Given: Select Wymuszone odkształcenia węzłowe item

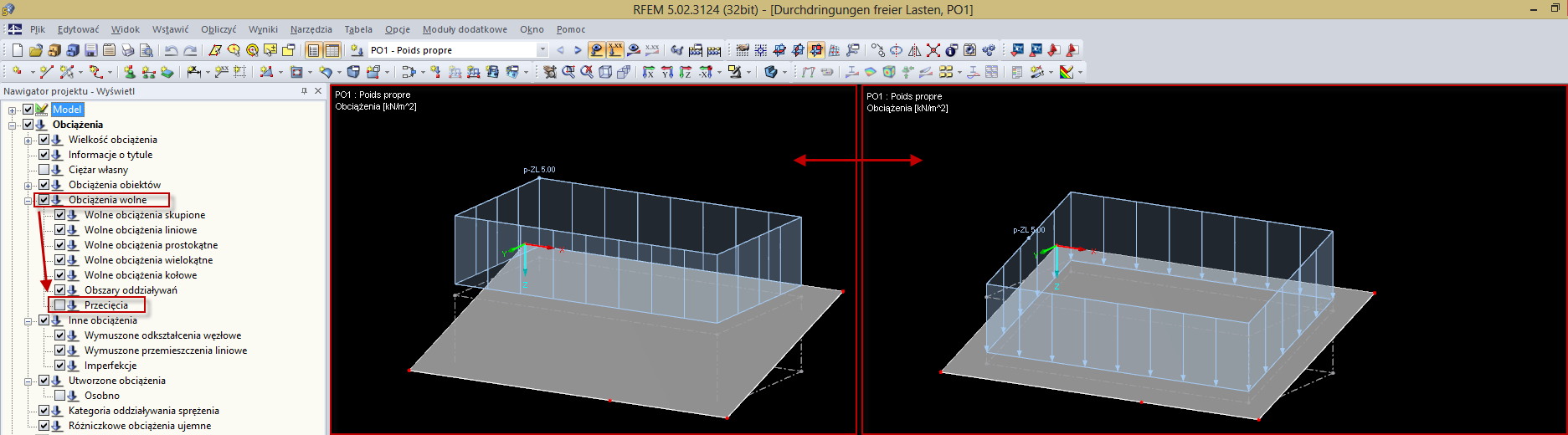Looking at the screenshot, I should (162, 335).
